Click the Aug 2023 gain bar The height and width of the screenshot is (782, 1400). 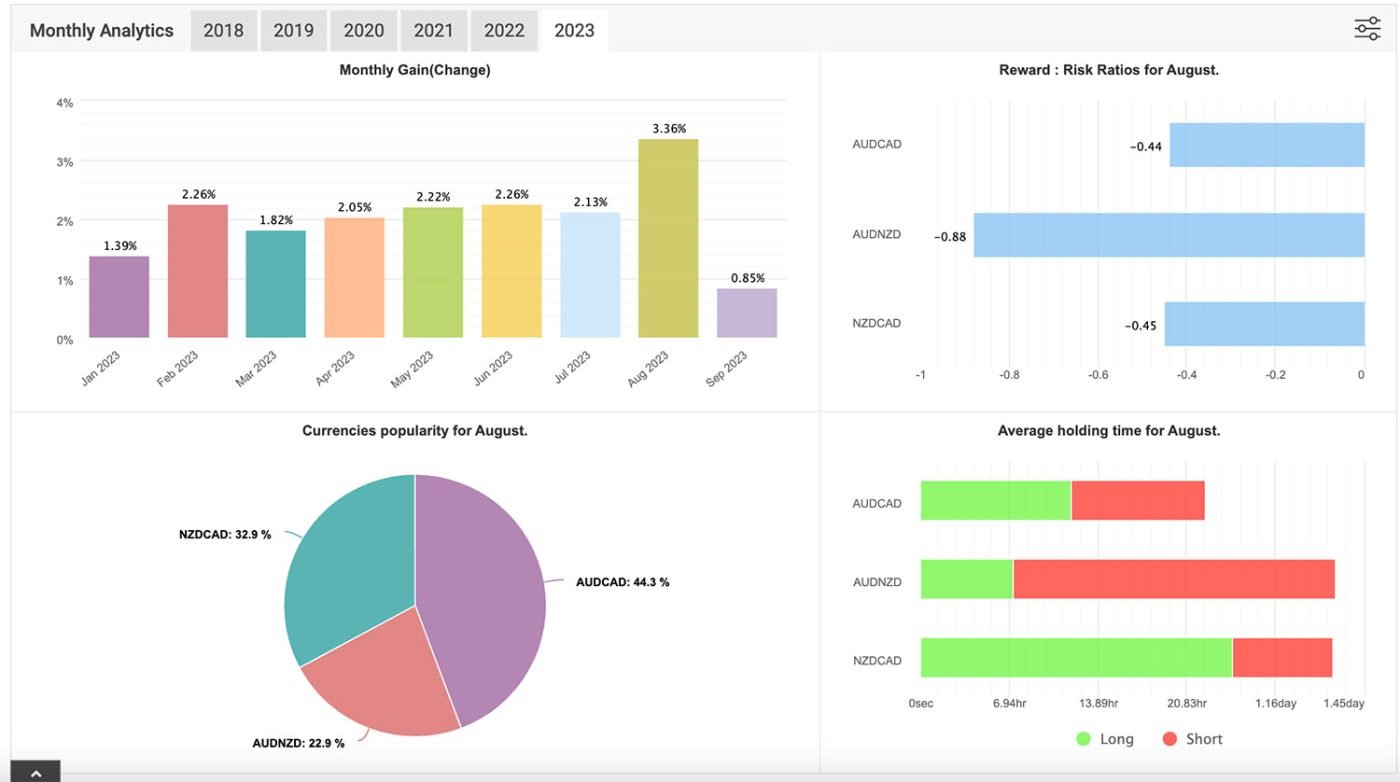668,238
